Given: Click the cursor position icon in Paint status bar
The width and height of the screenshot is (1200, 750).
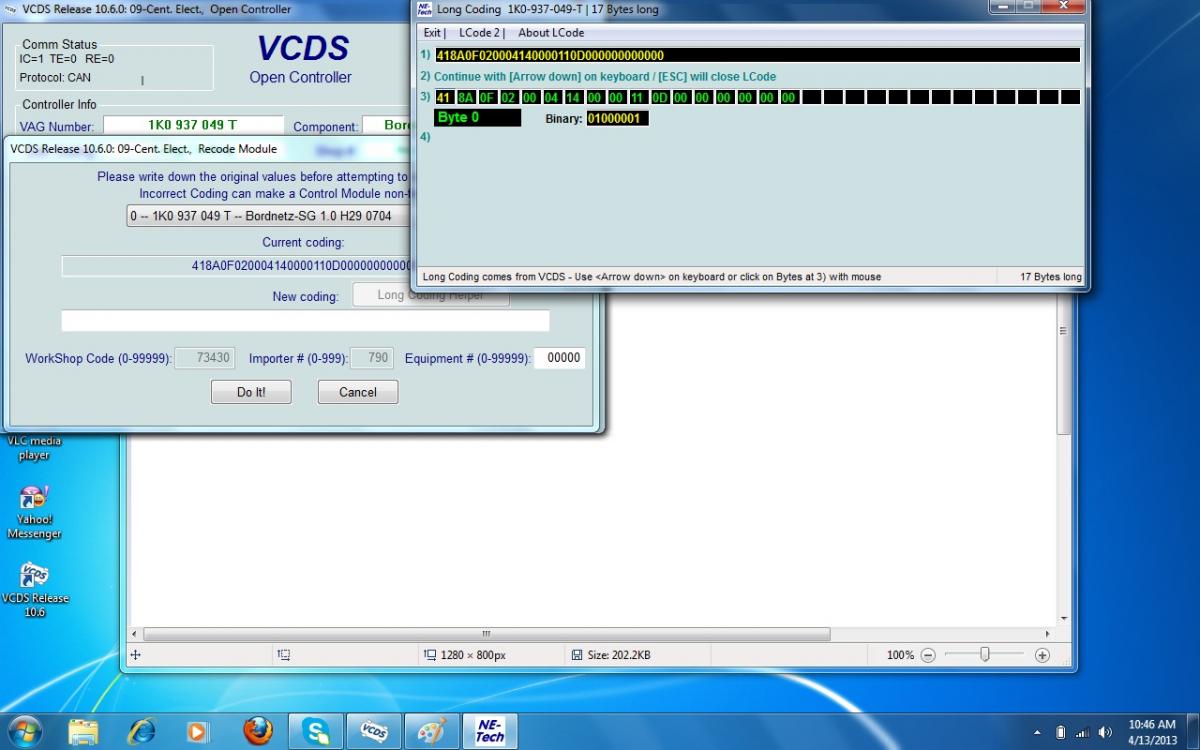Looking at the screenshot, I should [135, 655].
